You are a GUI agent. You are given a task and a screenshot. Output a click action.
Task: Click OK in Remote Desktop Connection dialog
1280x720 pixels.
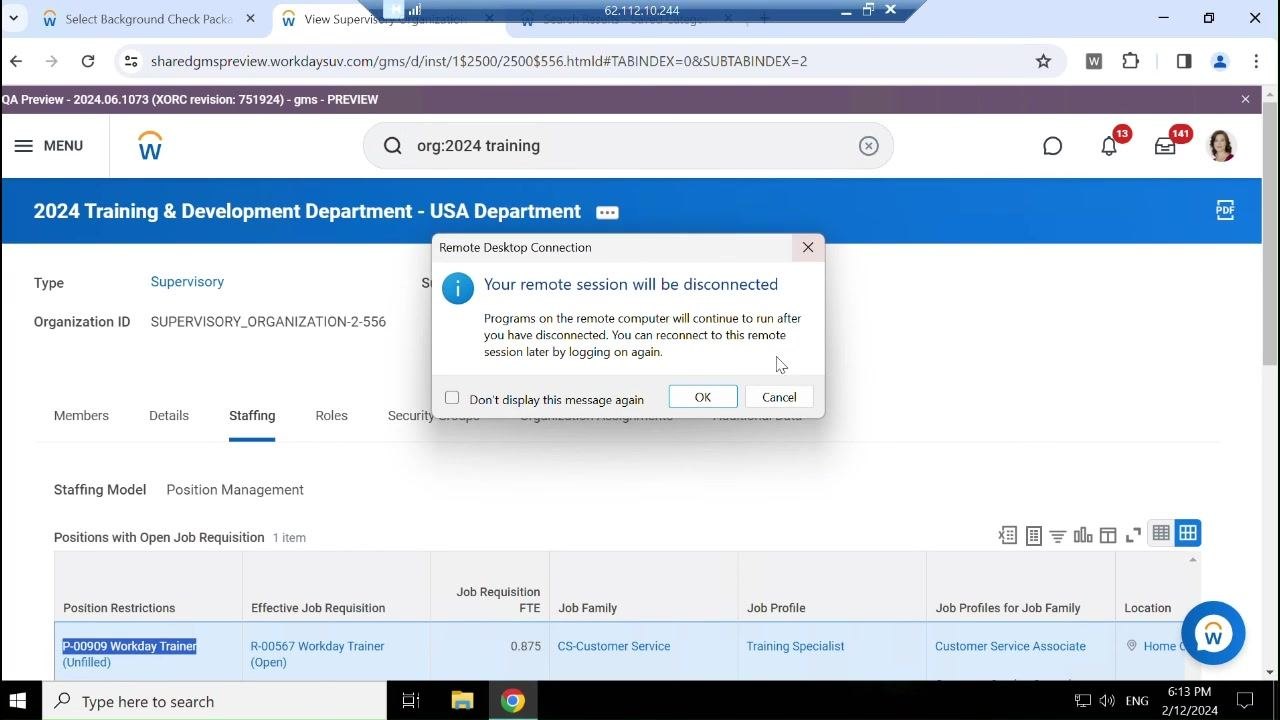point(703,397)
